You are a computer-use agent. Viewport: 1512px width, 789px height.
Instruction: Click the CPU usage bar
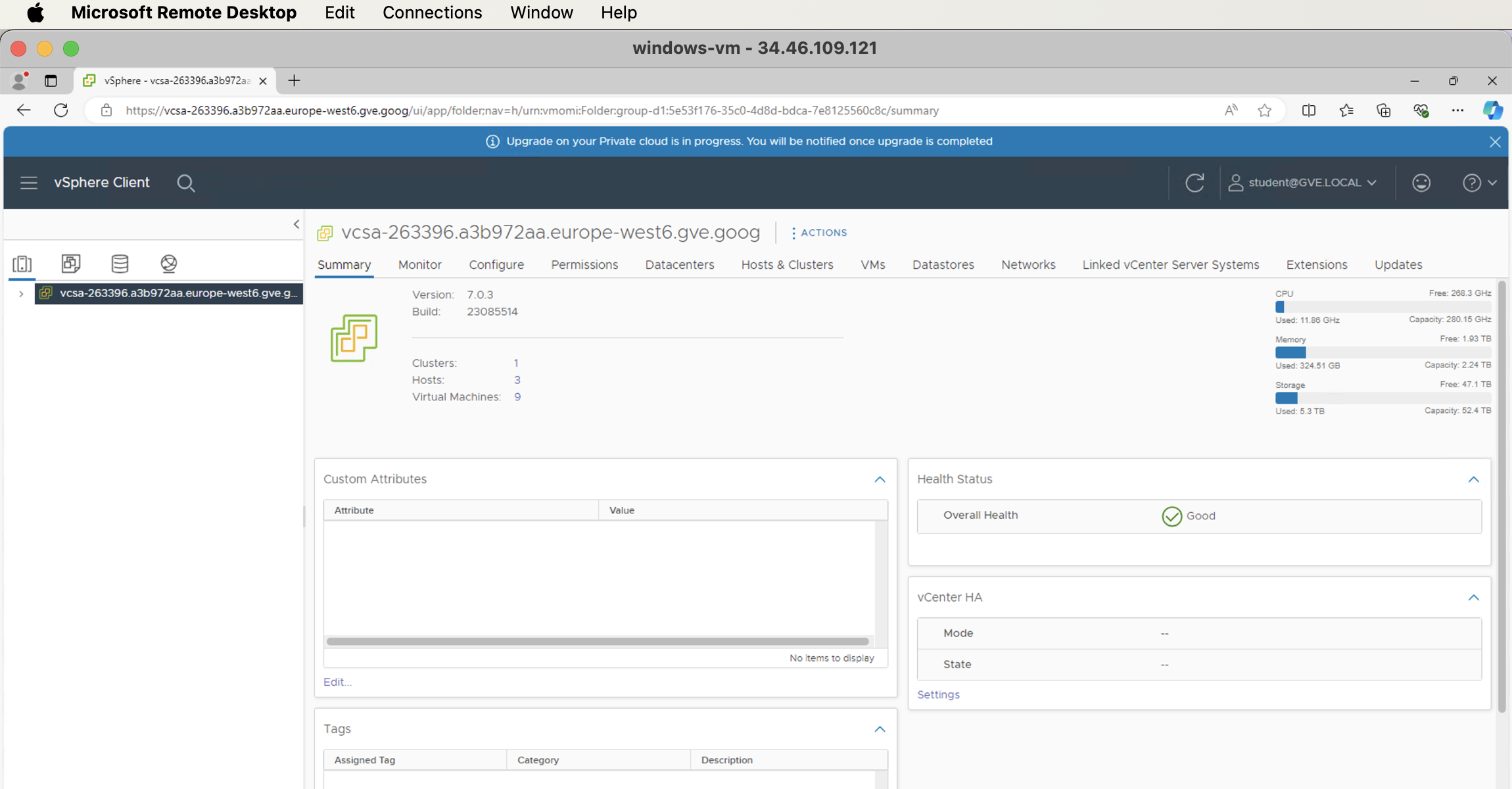pos(1383,307)
